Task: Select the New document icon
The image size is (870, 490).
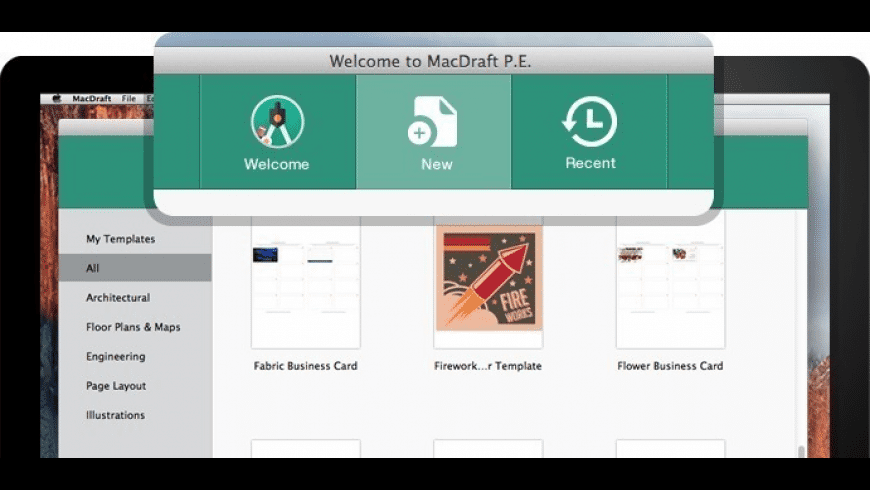Action: click(433, 122)
